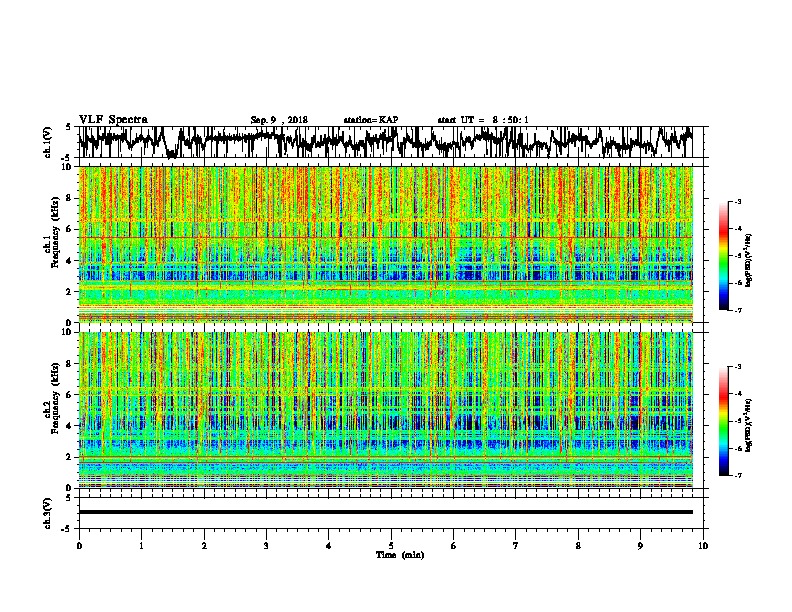The height and width of the screenshot is (612, 792).
Task: Click the "6" minute tick label on the time axis
Action: point(454,546)
